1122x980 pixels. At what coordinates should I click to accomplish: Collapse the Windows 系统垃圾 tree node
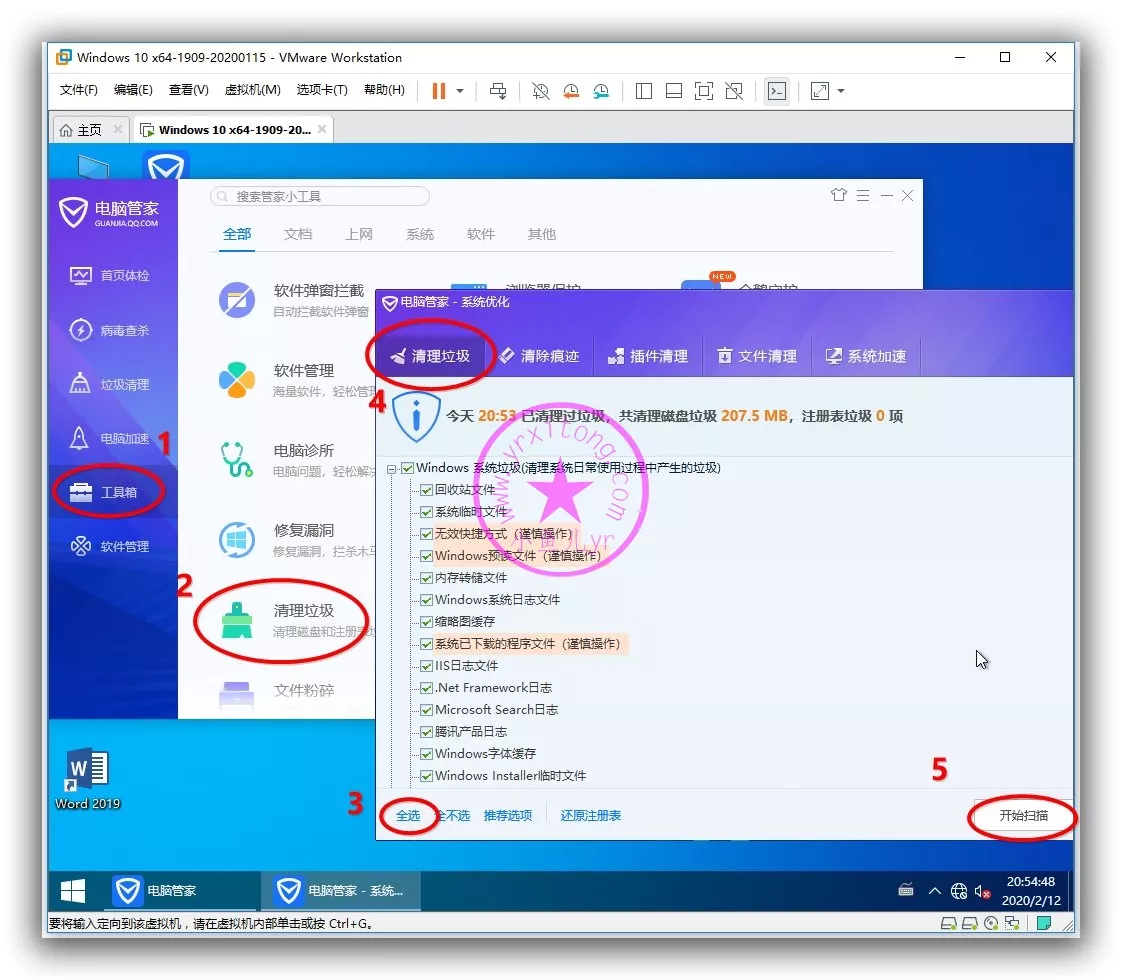[x=391, y=468]
